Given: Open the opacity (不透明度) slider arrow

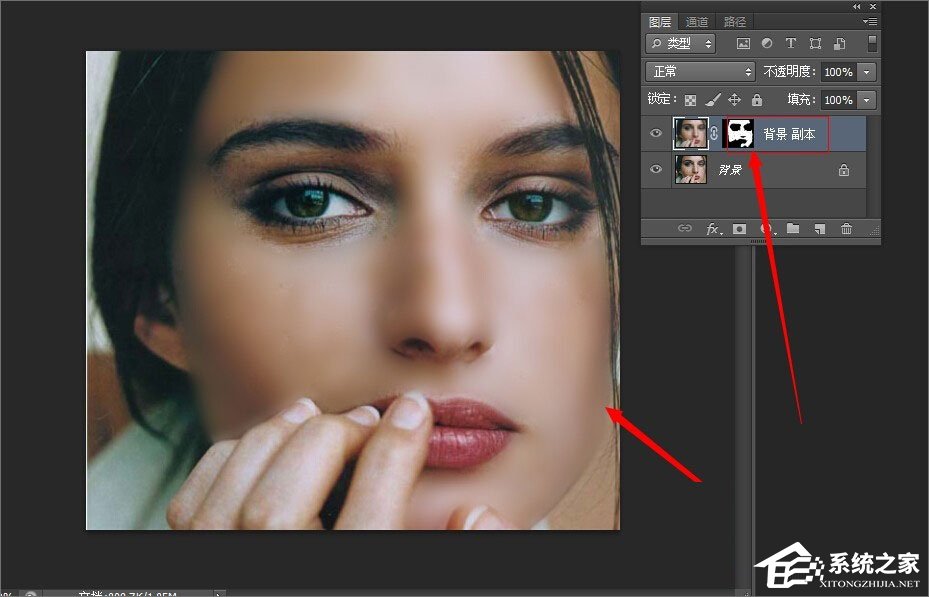Looking at the screenshot, I should coord(866,72).
